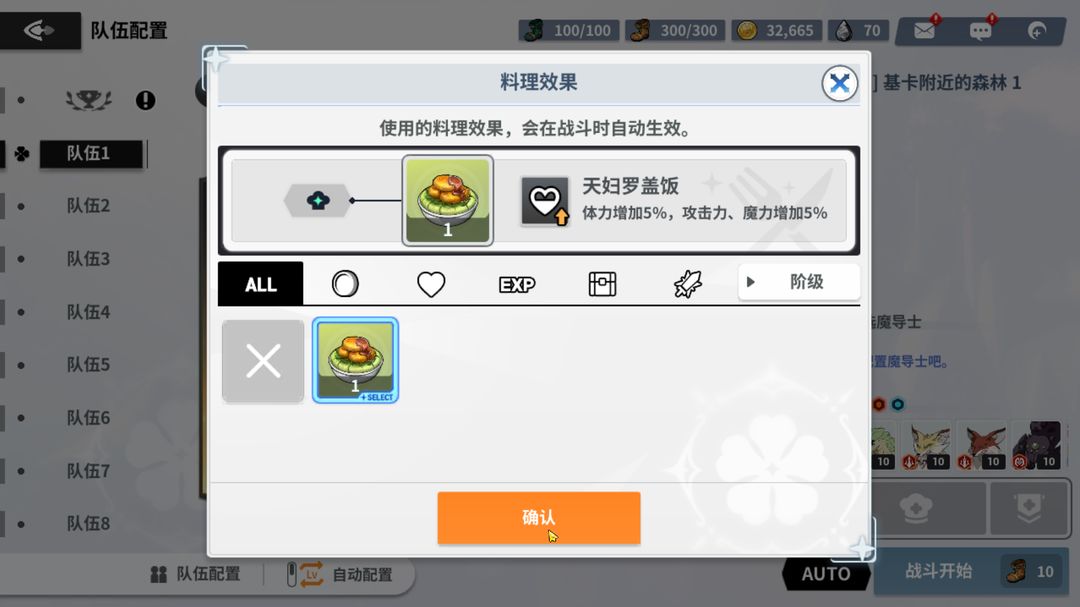Expand the 阶级 sort dropdown
Image resolution: width=1080 pixels, height=607 pixels.
coord(799,282)
